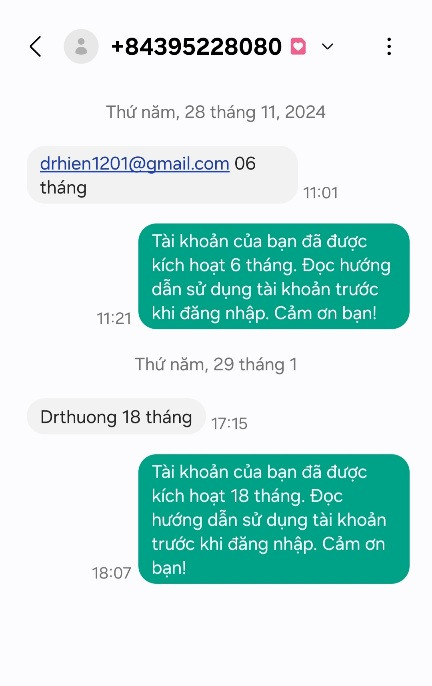Tap the phone number +84395228080 header

click(197, 46)
